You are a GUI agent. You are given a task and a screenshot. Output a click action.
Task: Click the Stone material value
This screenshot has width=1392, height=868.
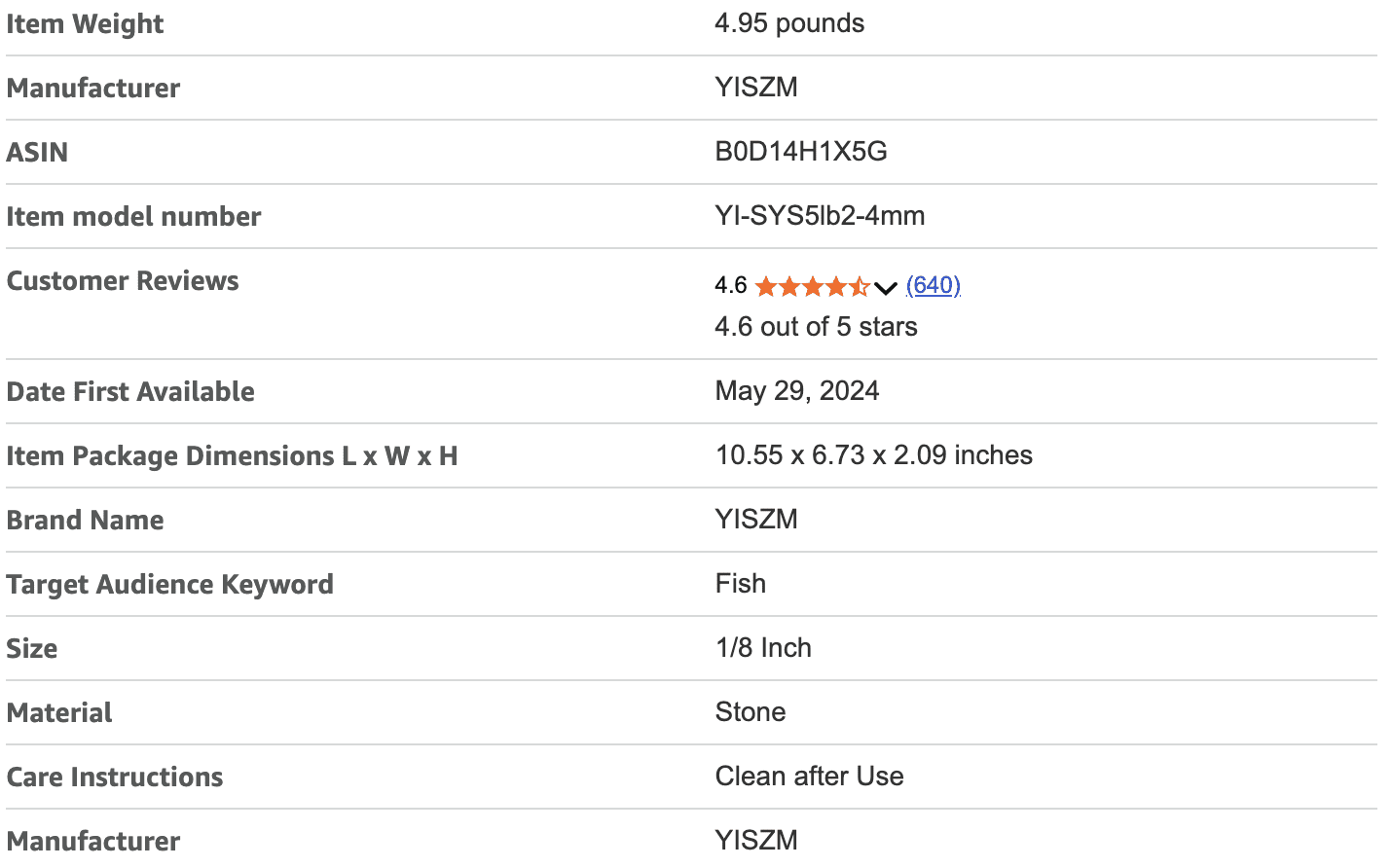pyautogui.click(x=750, y=712)
